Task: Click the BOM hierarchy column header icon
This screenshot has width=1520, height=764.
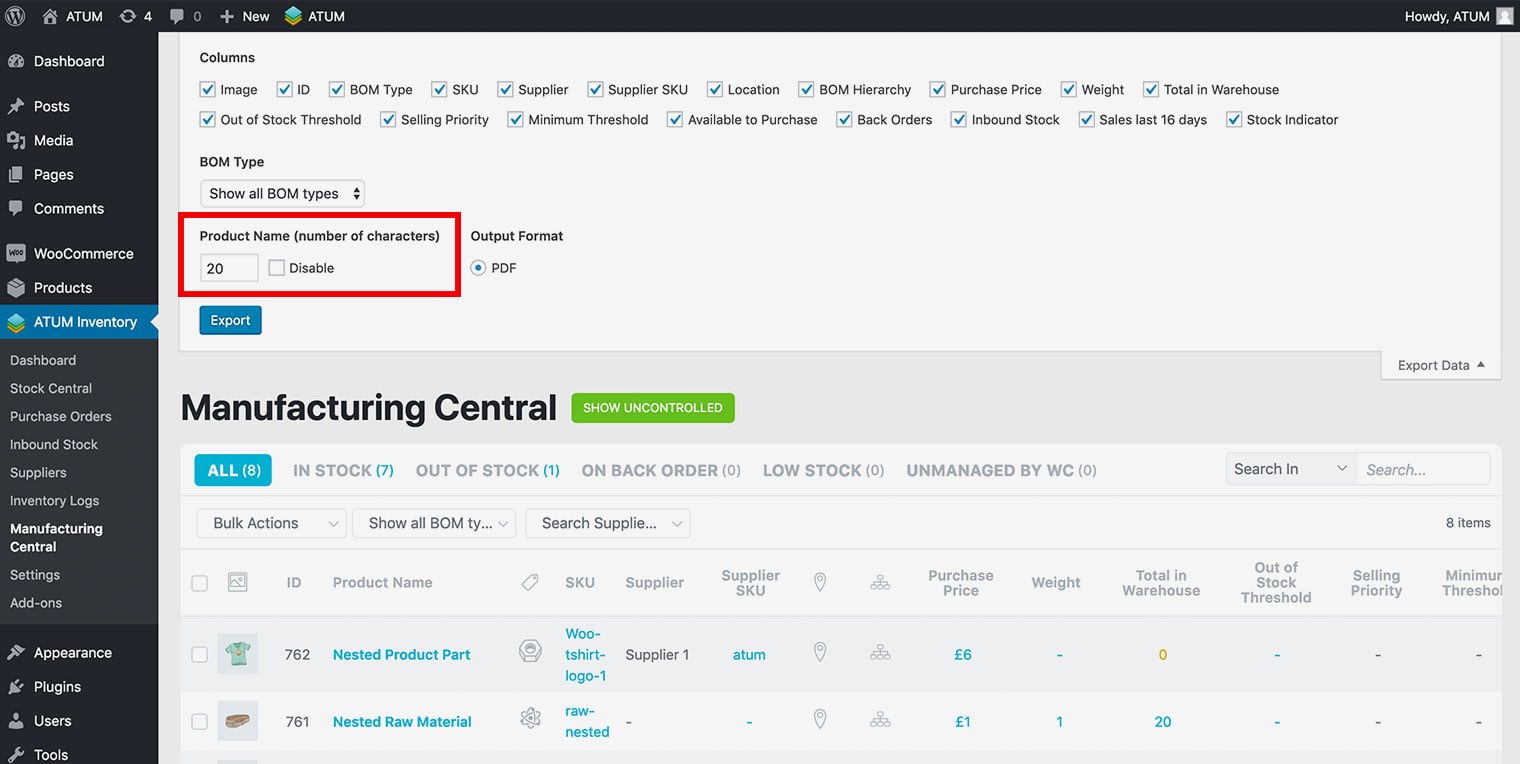Action: point(880,582)
